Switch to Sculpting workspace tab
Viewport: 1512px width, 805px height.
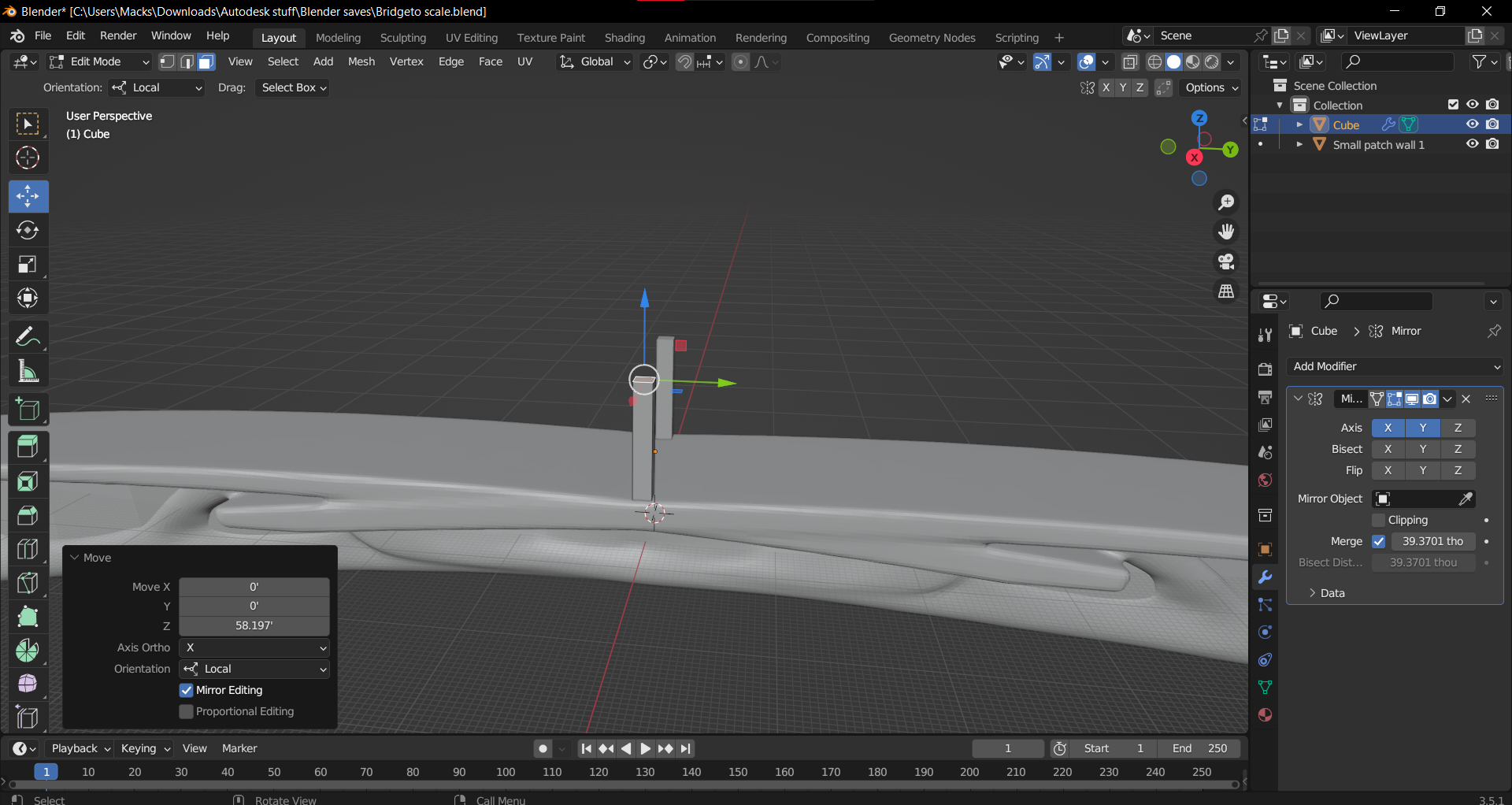click(x=402, y=38)
